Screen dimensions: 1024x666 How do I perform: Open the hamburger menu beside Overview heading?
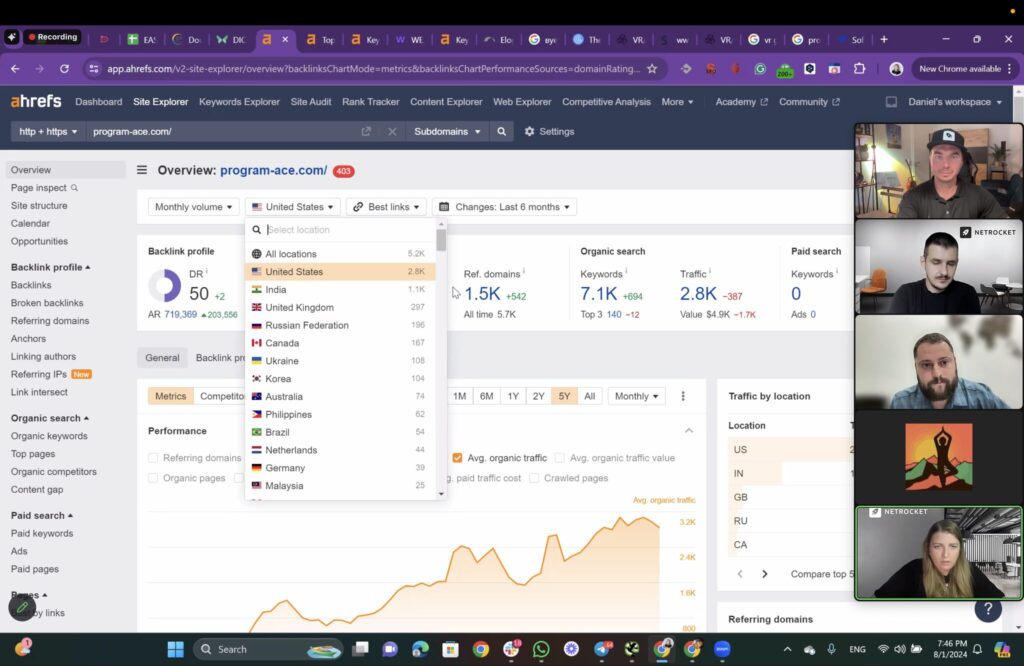pyautogui.click(x=140, y=170)
